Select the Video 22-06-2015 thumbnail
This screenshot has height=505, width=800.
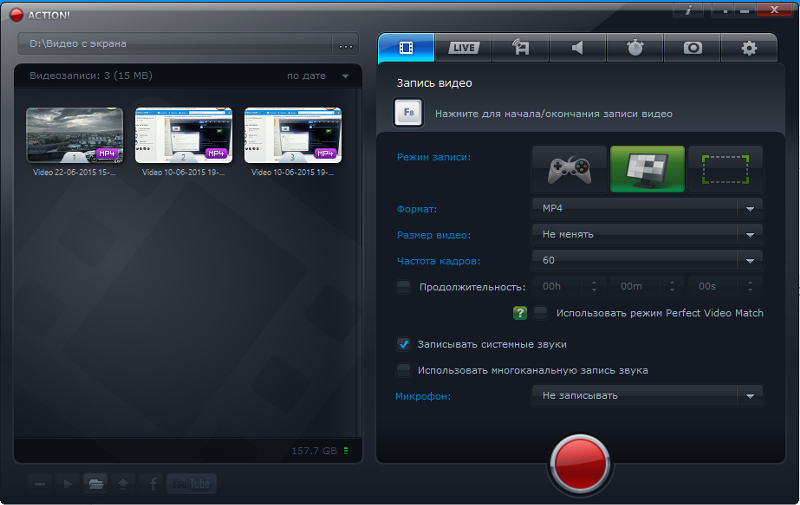point(74,135)
